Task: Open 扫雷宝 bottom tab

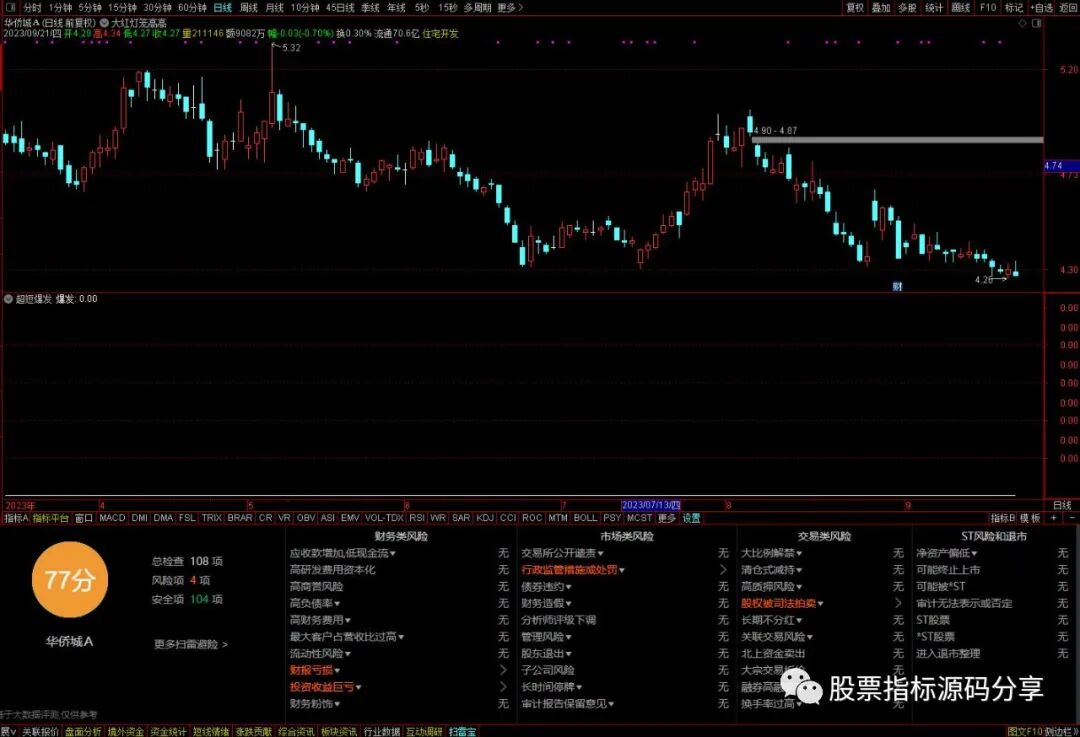Action: point(463,731)
